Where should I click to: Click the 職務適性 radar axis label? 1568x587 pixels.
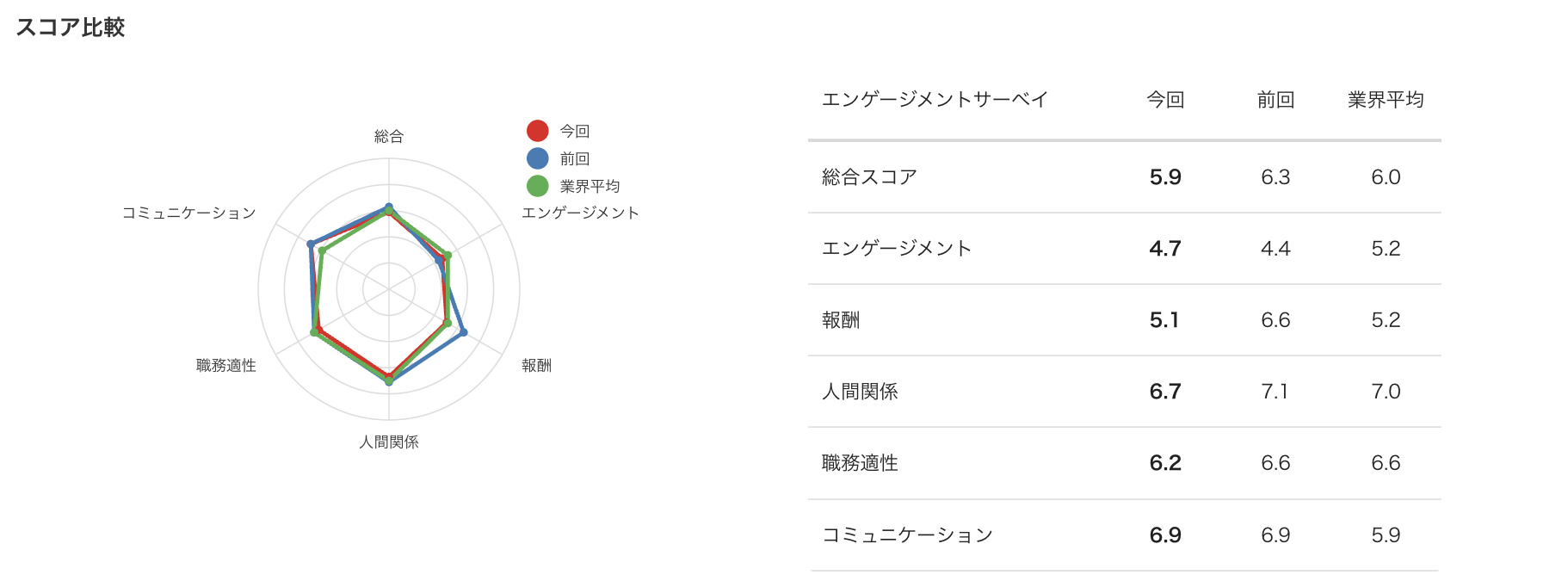click(x=226, y=365)
